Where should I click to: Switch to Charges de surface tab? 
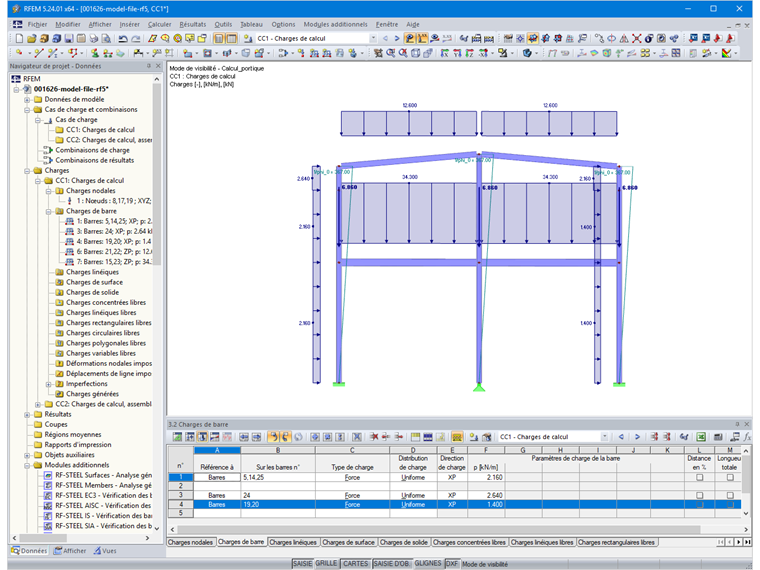click(x=348, y=542)
